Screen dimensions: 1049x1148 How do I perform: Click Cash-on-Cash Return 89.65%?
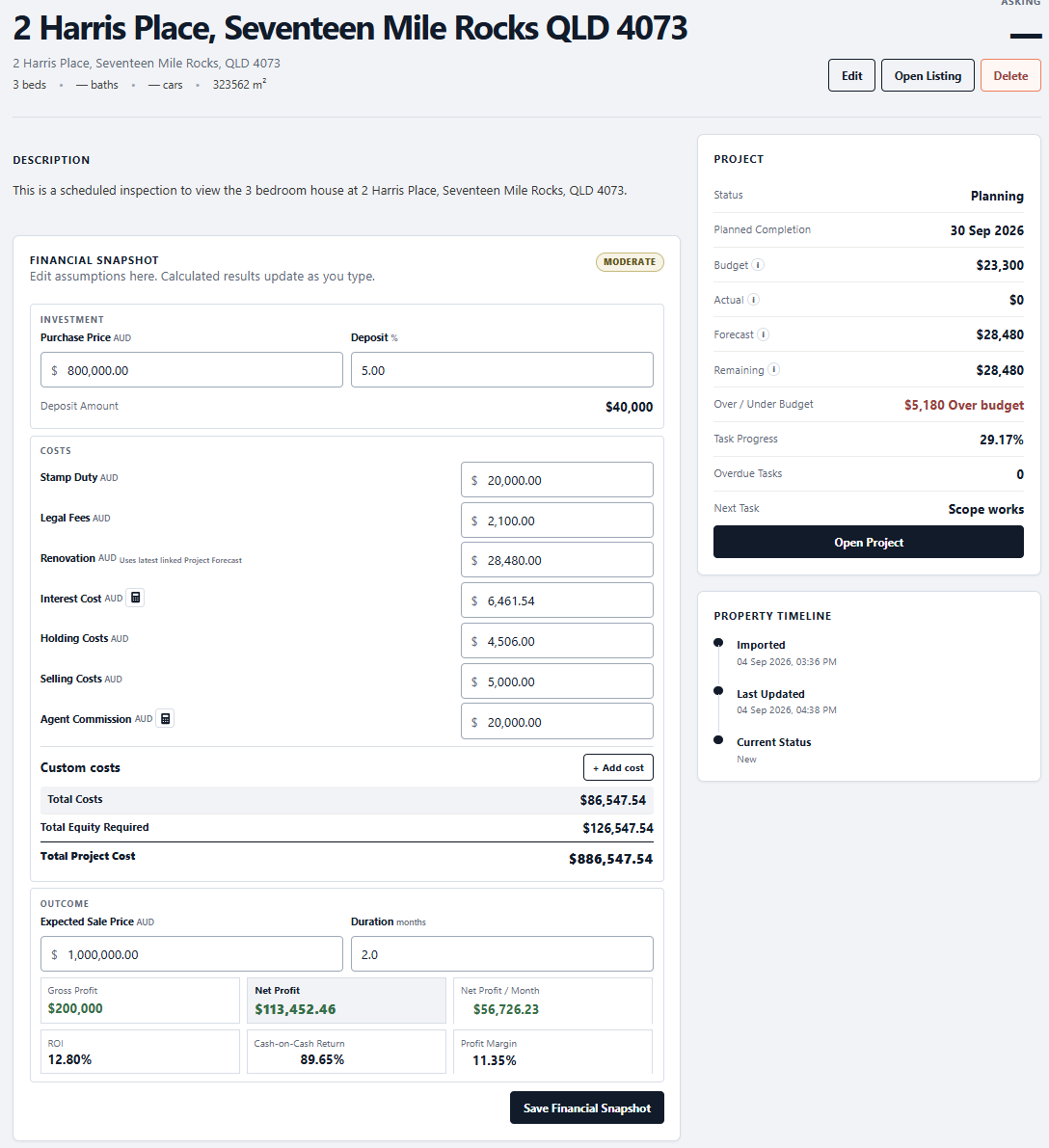tap(322, 1059)
